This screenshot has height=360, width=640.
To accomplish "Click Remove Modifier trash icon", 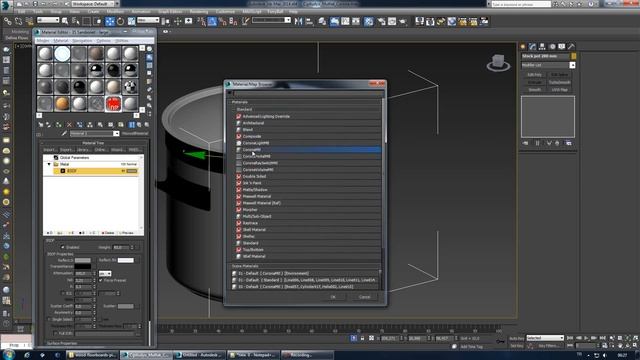I will tap(557, 143).
